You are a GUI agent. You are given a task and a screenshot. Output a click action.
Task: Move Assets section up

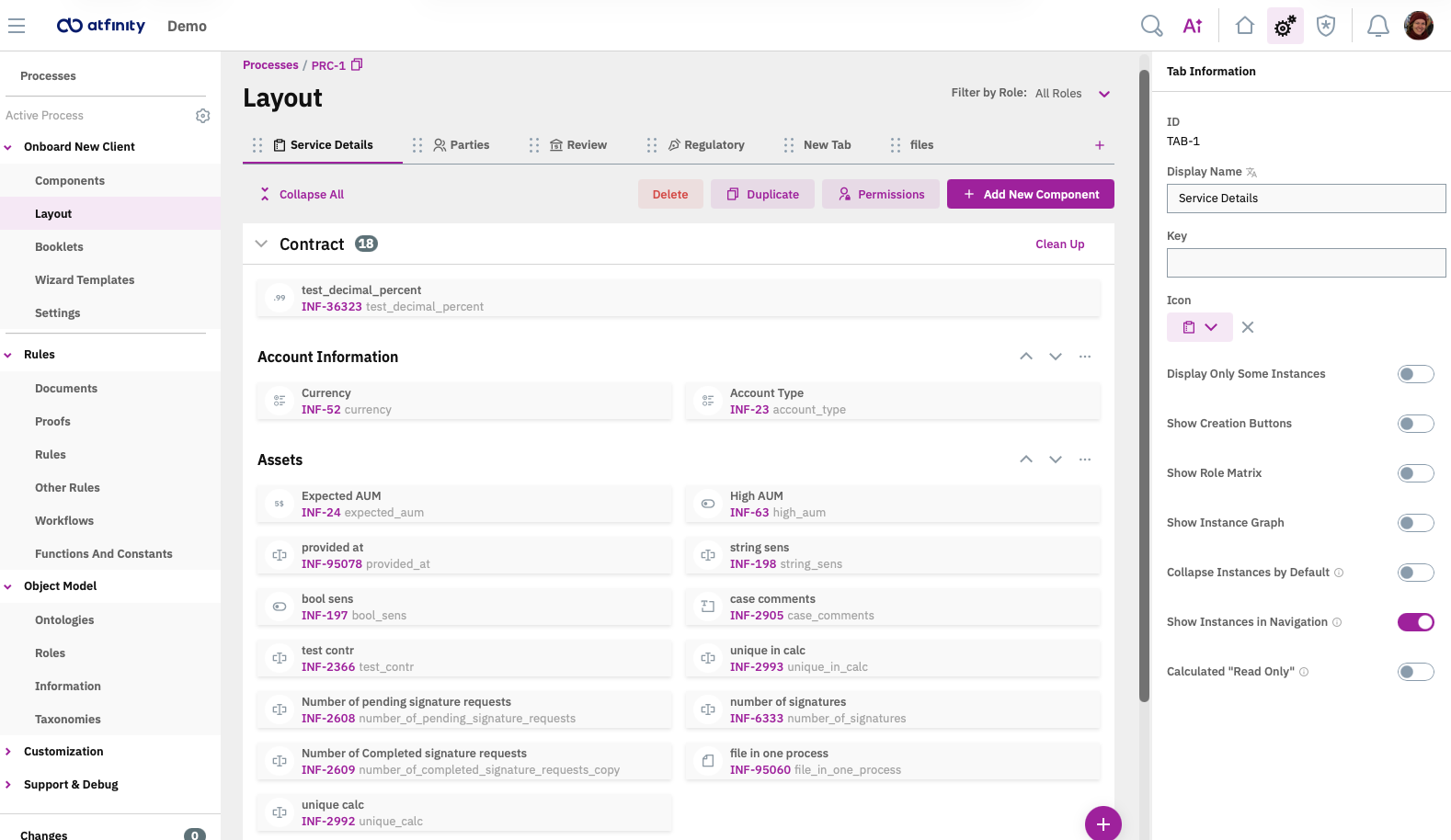click(1026, 460)
